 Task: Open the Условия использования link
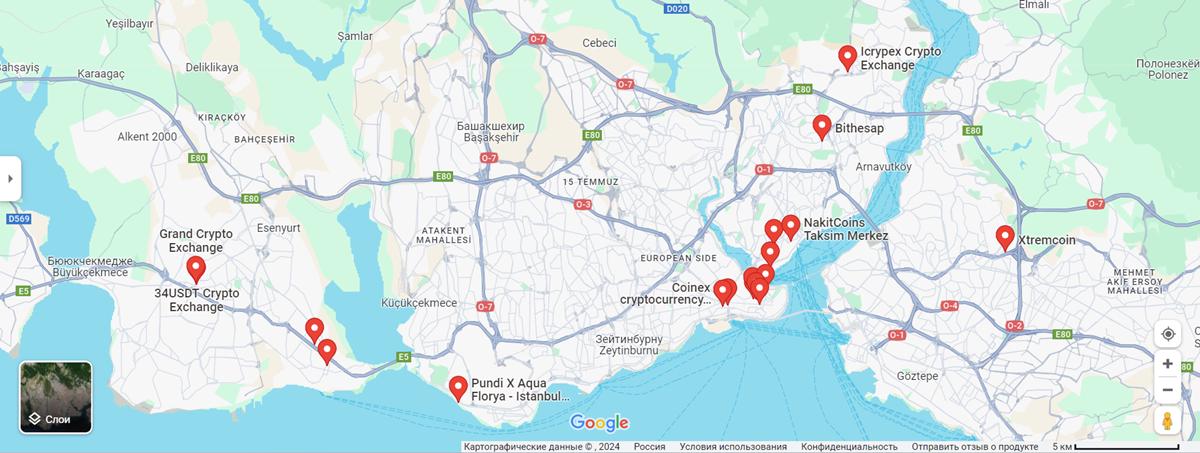click(x=733, y=447)
